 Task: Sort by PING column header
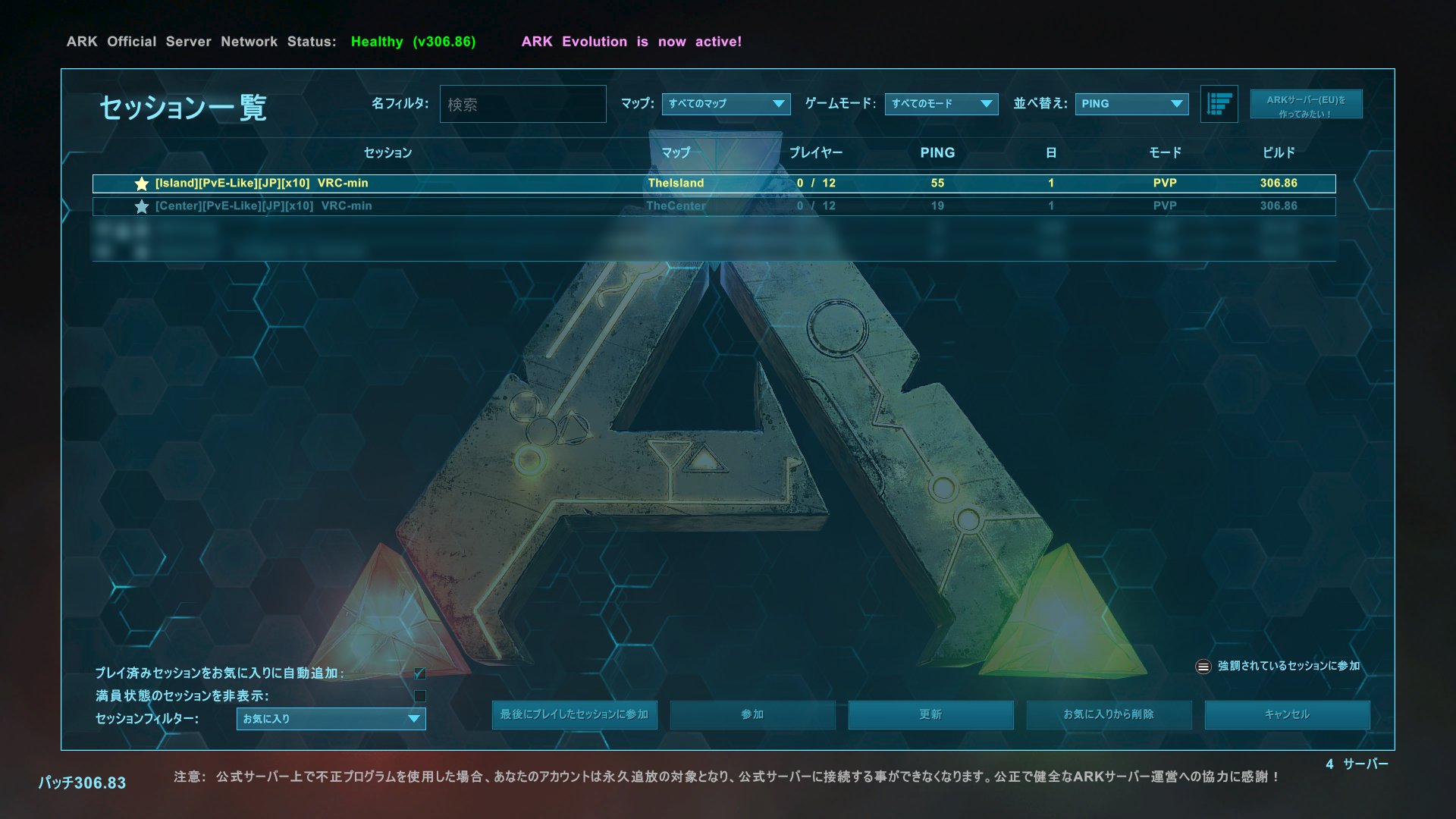coord(937,153)
